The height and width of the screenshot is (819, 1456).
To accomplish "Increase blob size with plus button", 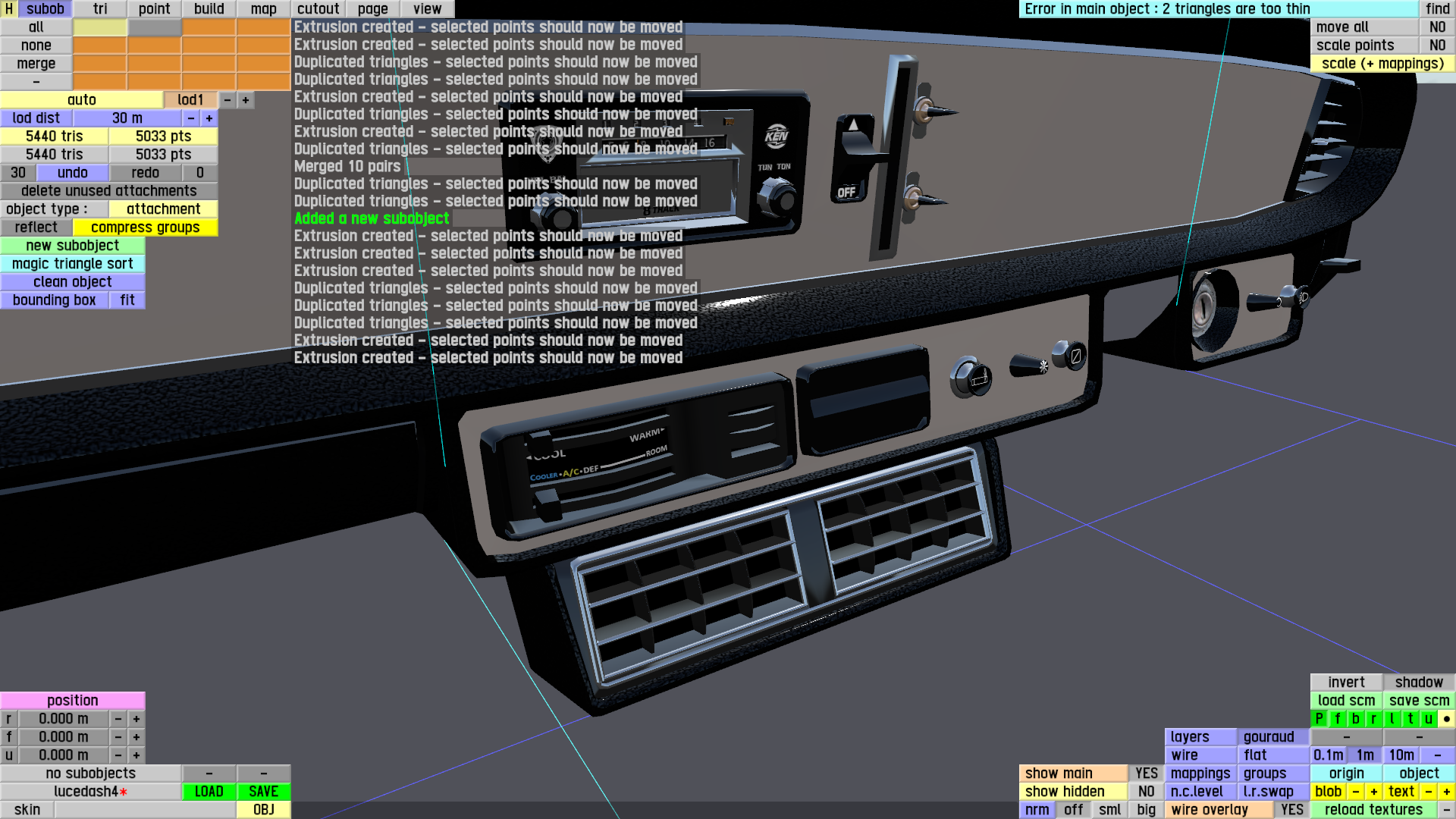I will [x=1373, y=792].
